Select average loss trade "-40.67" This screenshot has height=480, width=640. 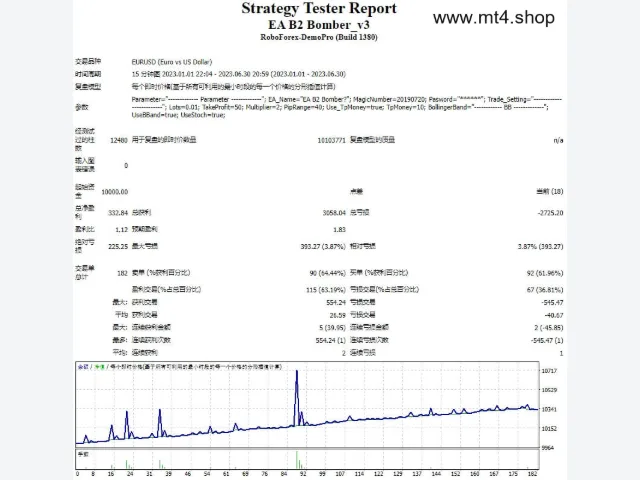click(554, 315)
